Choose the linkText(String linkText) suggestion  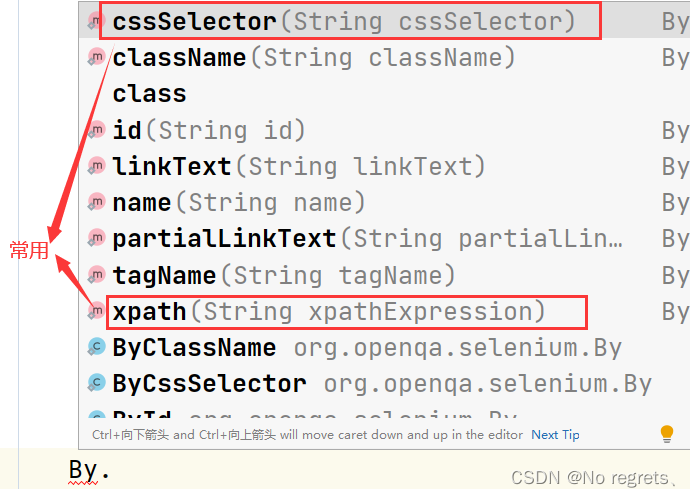384,166
